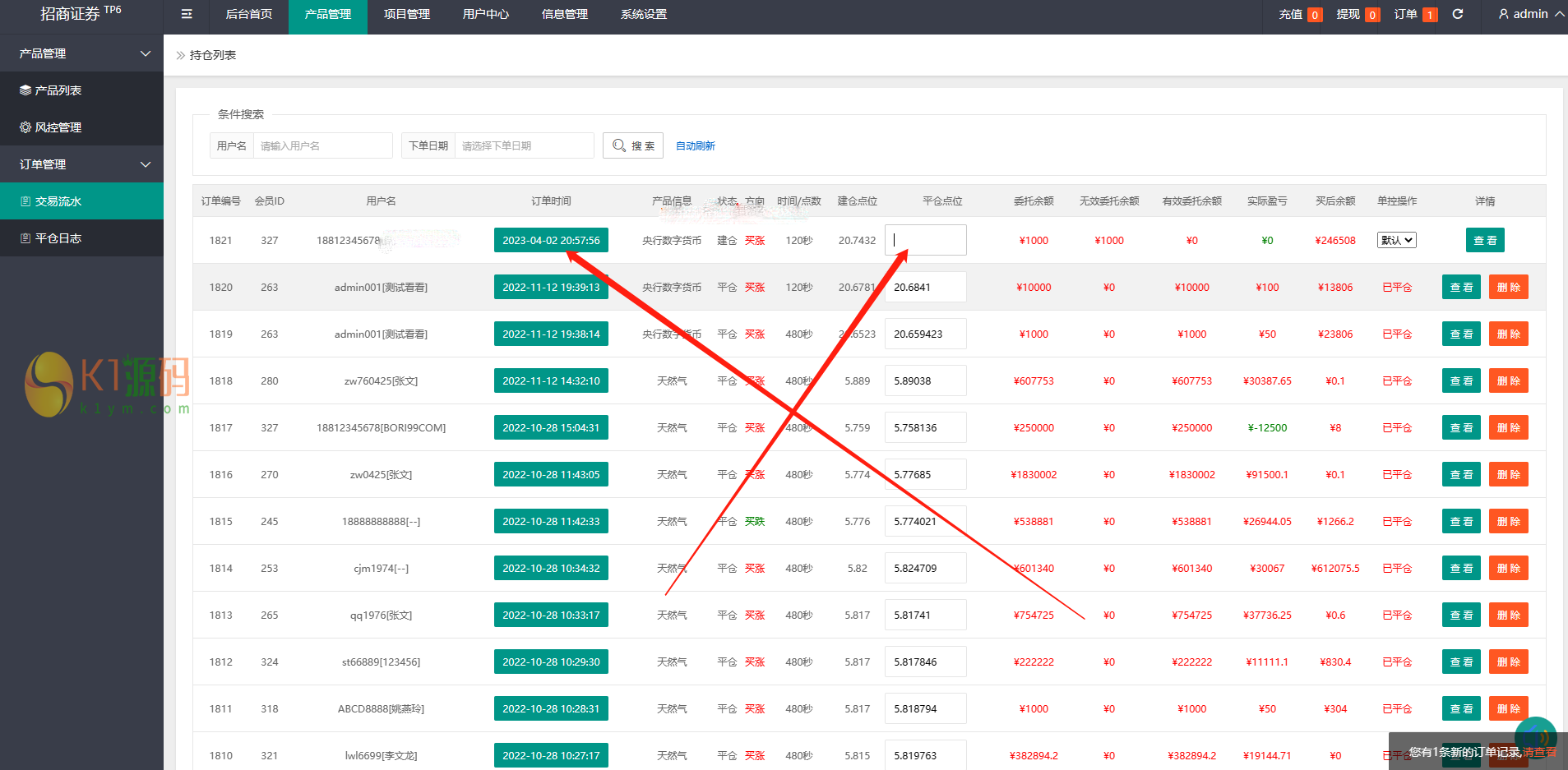Click 查看 for order 1821
The height and width of the screenshot is (770, 1568).
pyautogui.click(x=1484, y=240)
